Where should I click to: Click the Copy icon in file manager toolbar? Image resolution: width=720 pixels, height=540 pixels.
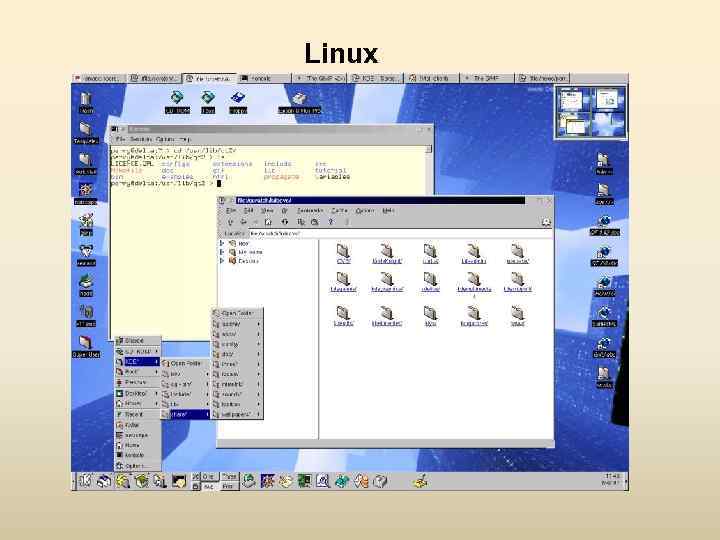(301, 222)
